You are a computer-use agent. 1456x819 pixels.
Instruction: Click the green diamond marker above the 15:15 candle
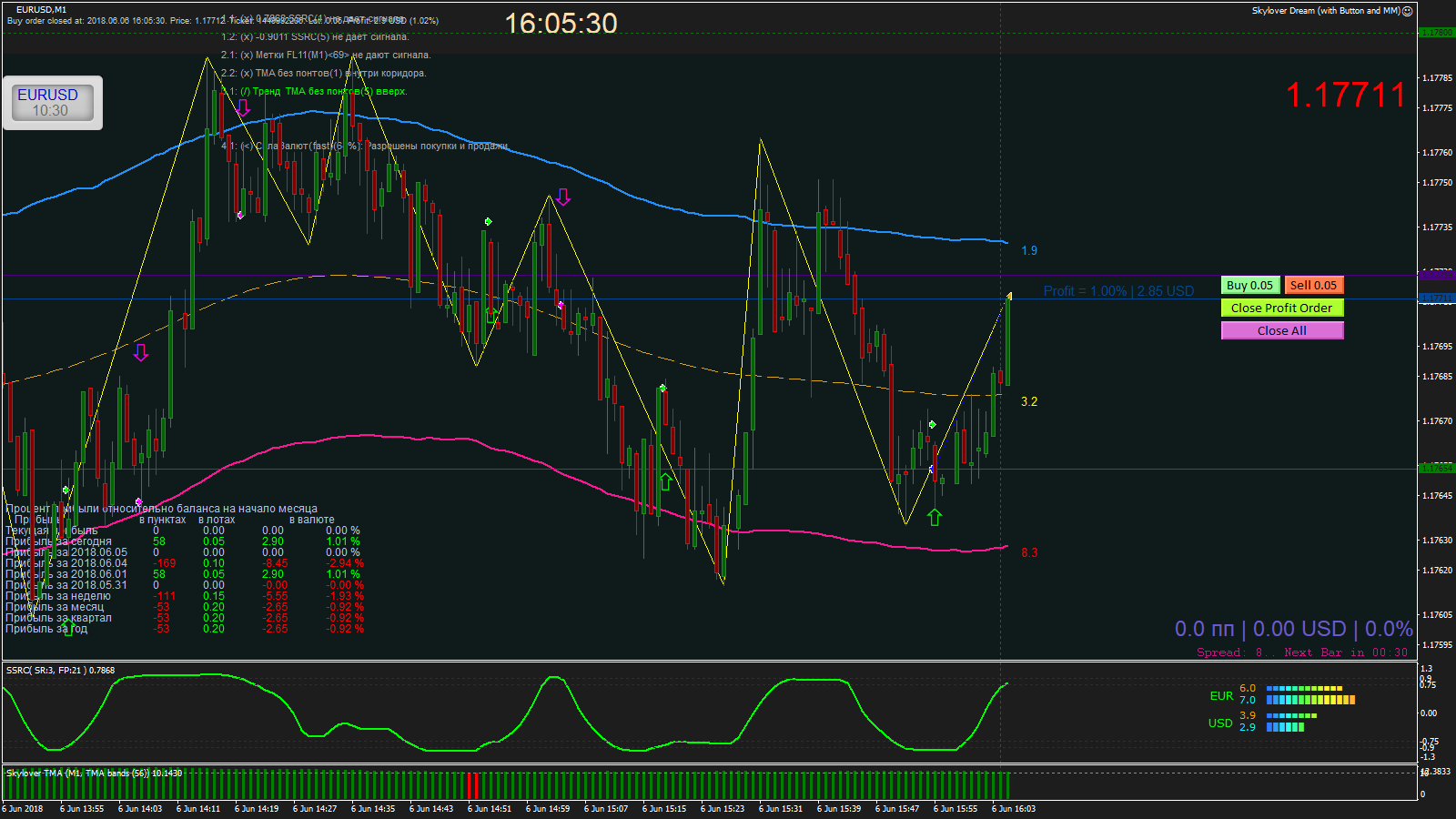tap(662, 389)
